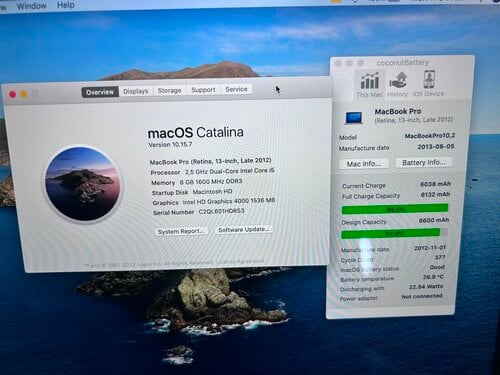This screenshot has height=375, width=500.
Task: Open Battery Info details
Action: tap(424, 162)
